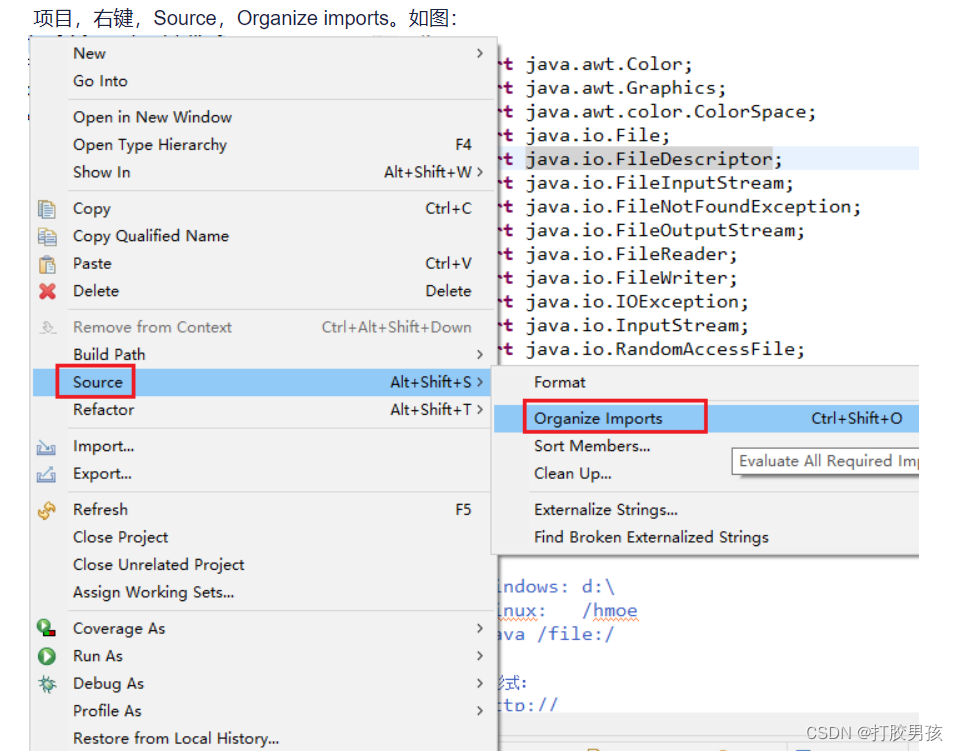
Task: Click java.io.RandomAccessFile import line
Action: (x=665, y=350)
